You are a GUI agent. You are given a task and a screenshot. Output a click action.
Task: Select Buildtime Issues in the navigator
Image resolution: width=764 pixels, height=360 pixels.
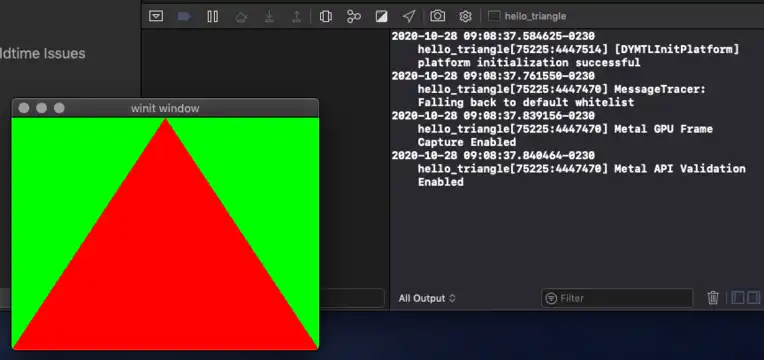pos(42,53)
